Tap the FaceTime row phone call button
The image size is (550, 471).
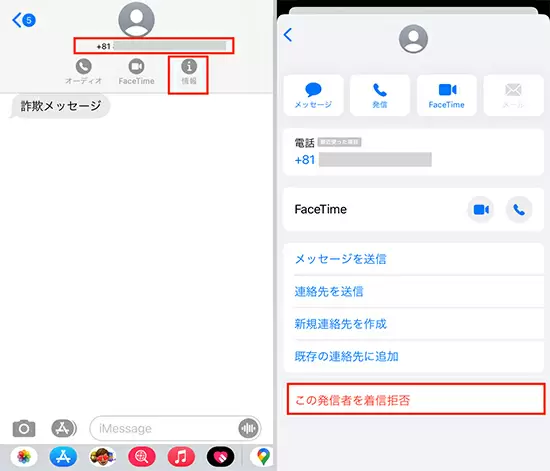(x=519, y=210)
